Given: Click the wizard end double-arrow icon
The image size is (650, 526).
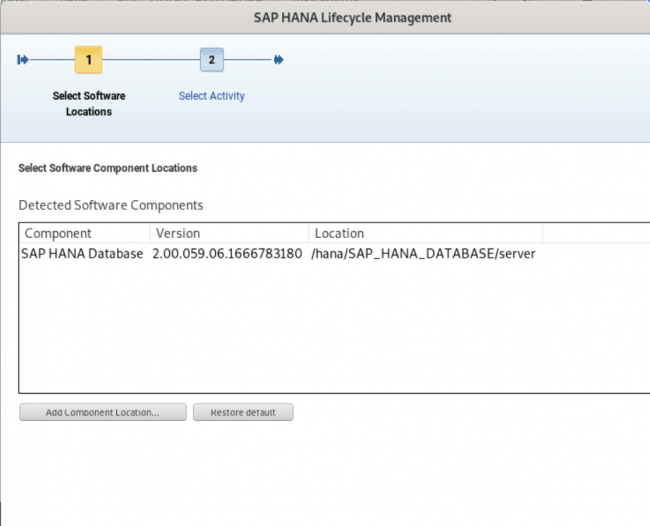Looking at the screenshot, I should coord(279,60).
